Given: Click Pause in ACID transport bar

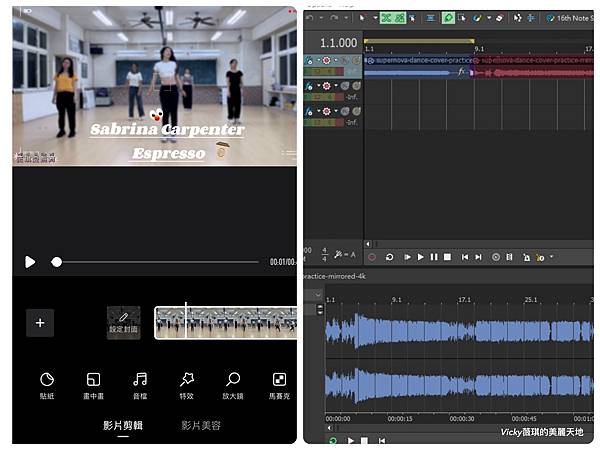Looking at the screenshot, I should pos(434,257).
